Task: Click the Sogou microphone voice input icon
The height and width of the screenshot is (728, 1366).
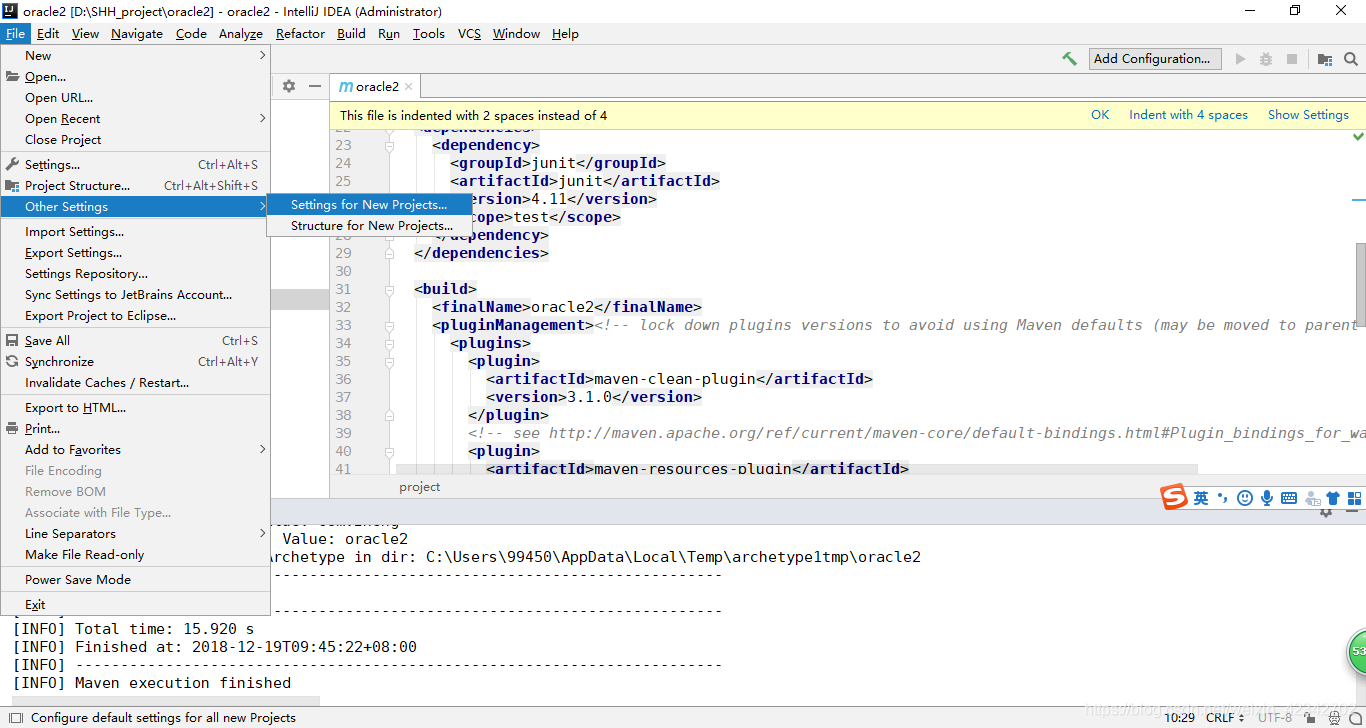Action: pyautogui.click(x=1267, y=498)
